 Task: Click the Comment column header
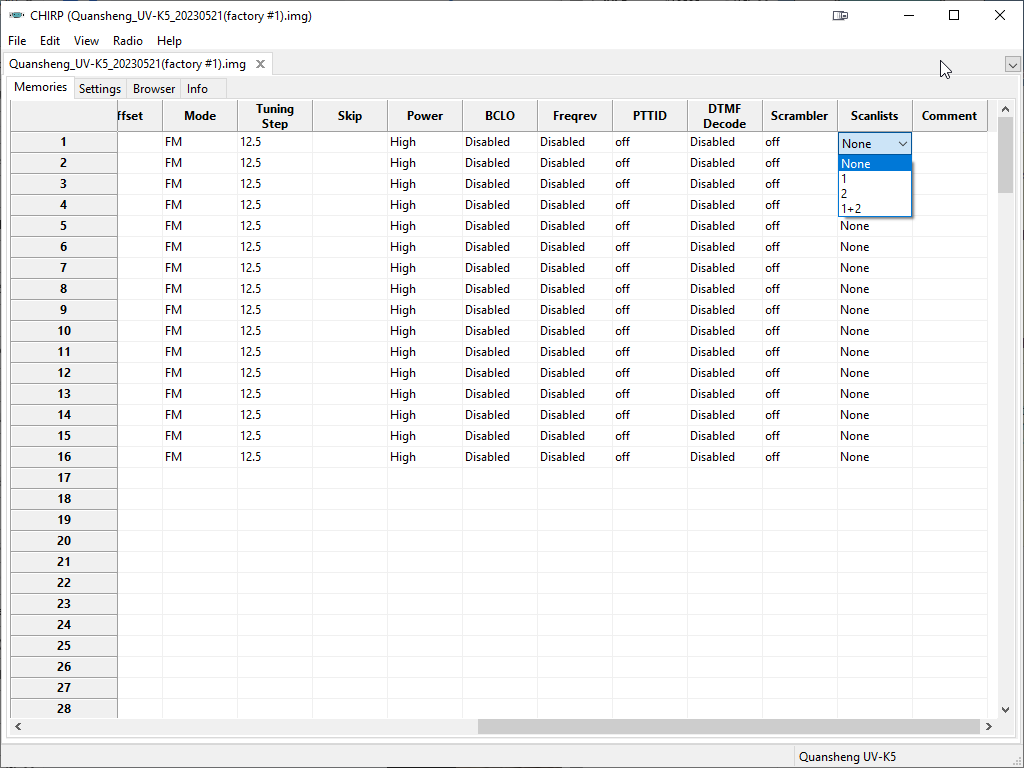[950, 116]
